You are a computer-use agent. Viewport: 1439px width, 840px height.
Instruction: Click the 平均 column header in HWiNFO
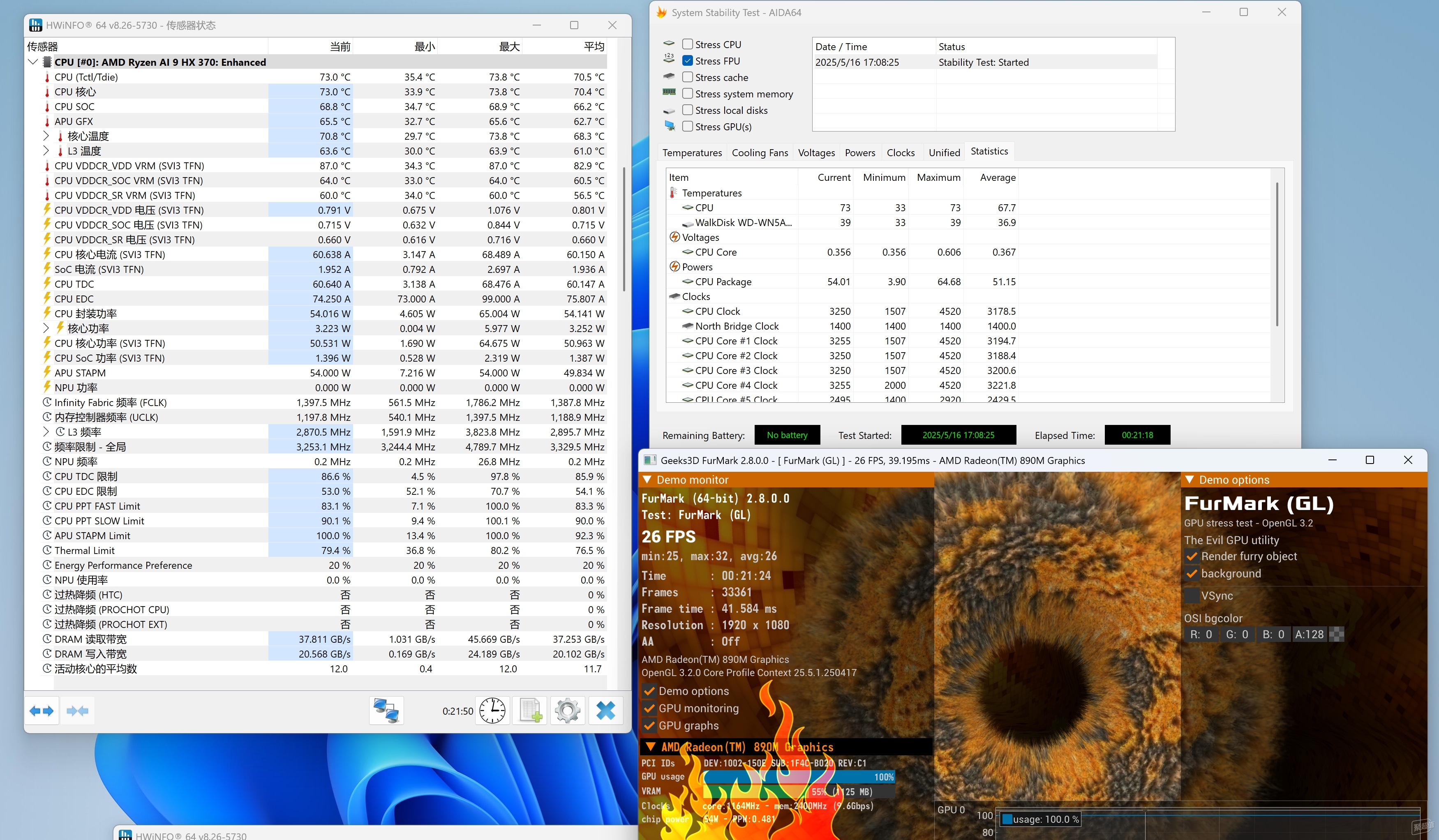565,46
